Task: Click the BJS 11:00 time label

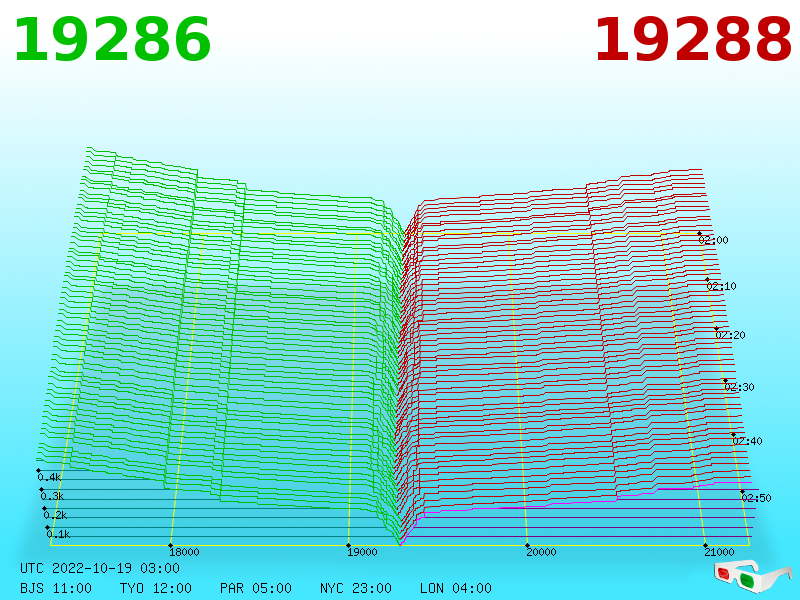Action: tap(56, 588)
